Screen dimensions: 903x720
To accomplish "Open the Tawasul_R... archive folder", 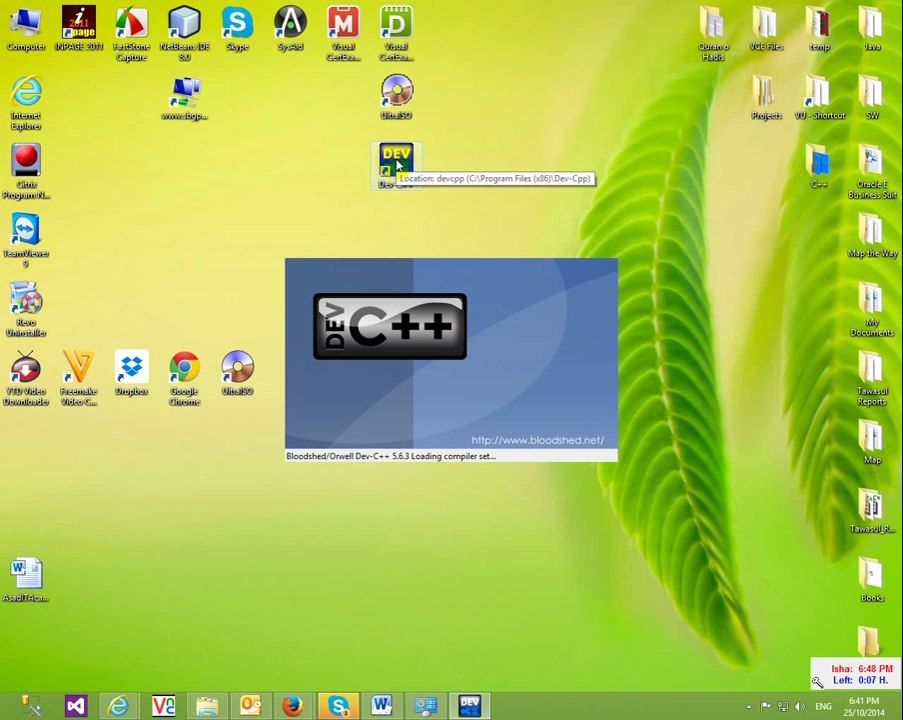I will (x=872, y=511).
